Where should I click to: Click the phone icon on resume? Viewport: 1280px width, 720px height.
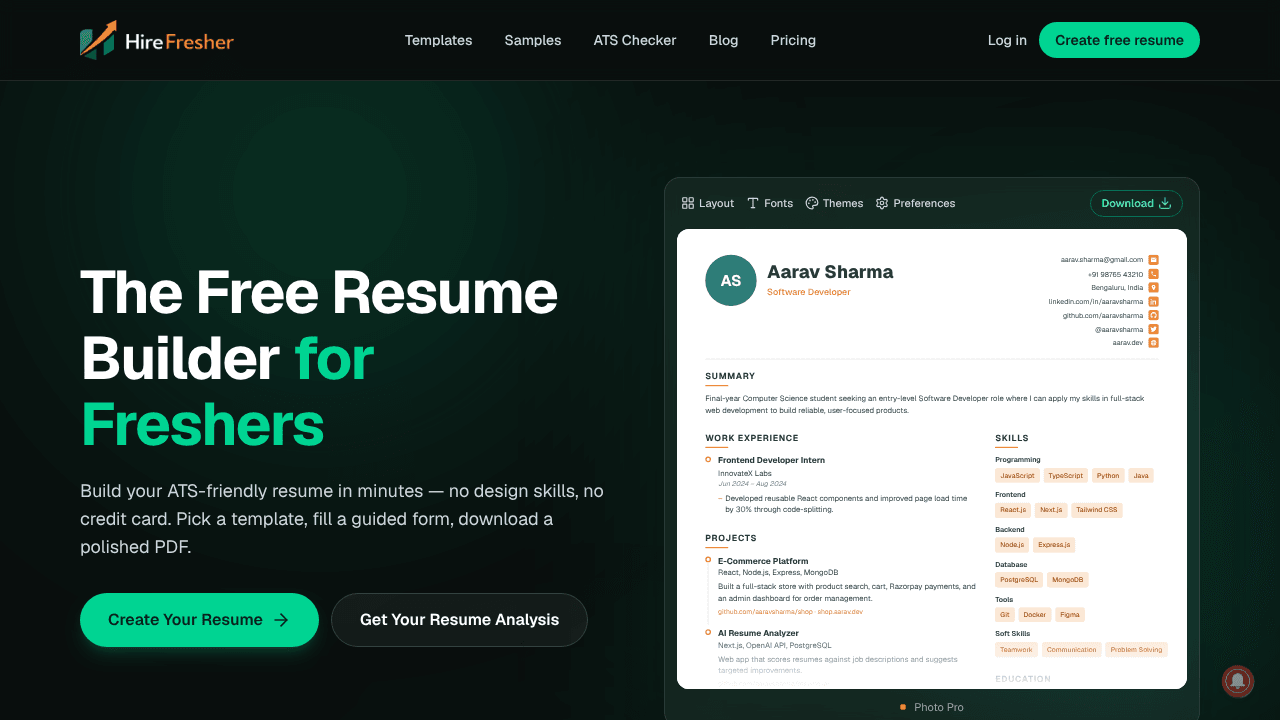tap(1153, 274)
